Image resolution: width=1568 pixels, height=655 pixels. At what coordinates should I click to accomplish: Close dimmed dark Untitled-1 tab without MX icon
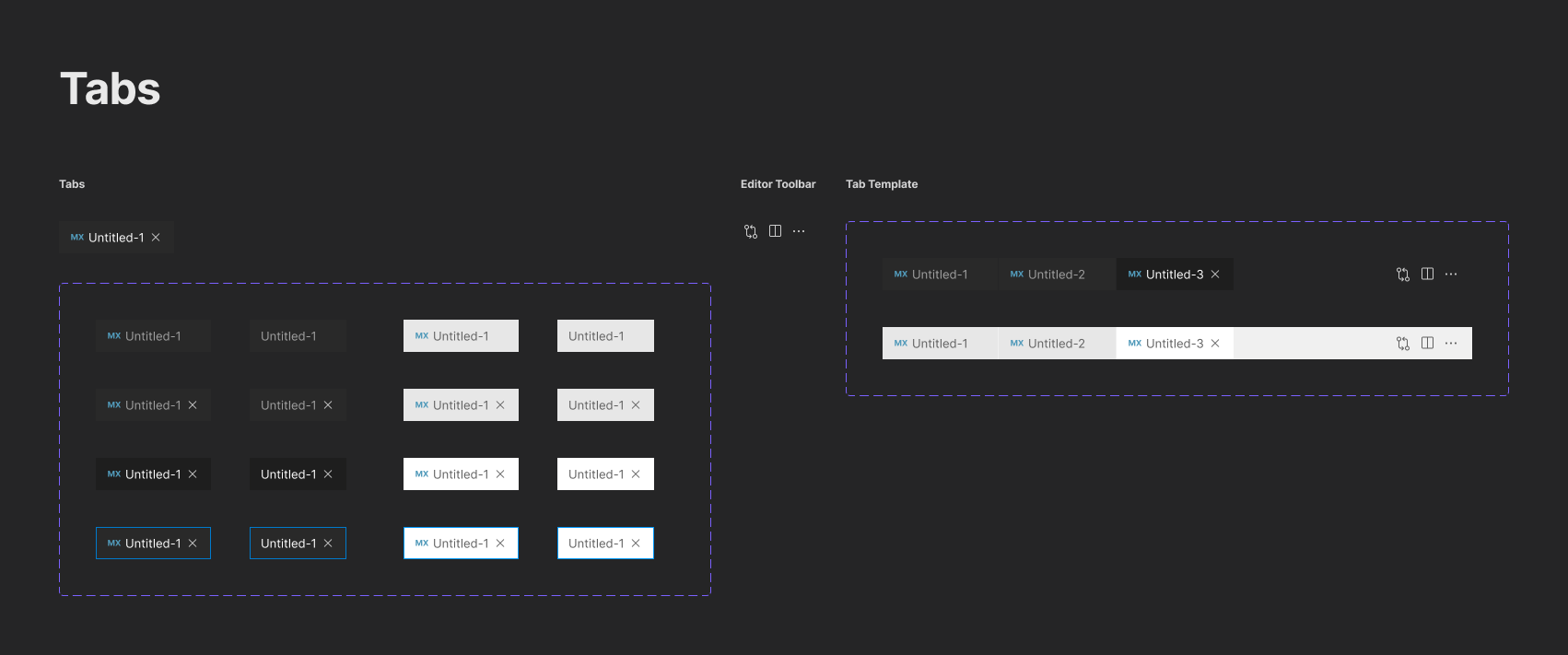[x=328, y=405]
